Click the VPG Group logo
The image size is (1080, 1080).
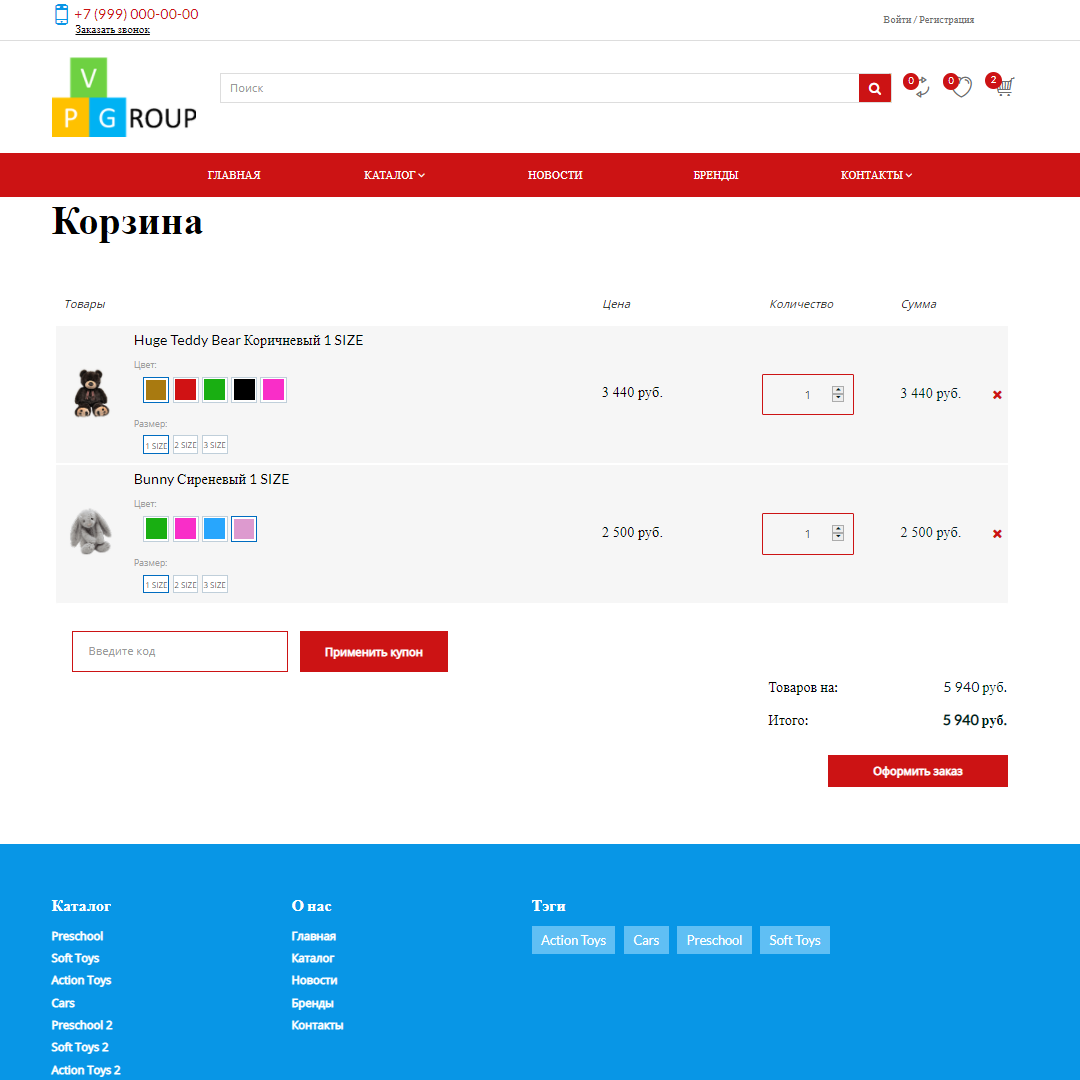click(x=123, y=96)
